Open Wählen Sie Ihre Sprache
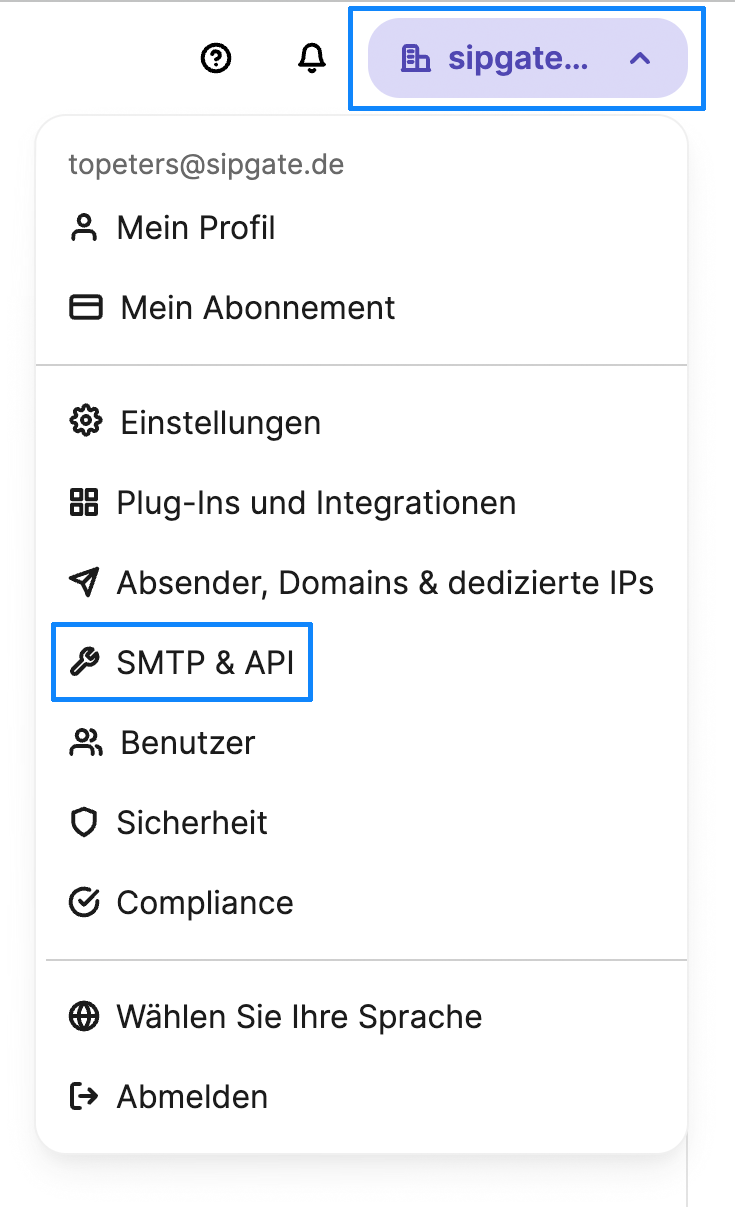The image size is (735, 1207). pos(300,1016)
